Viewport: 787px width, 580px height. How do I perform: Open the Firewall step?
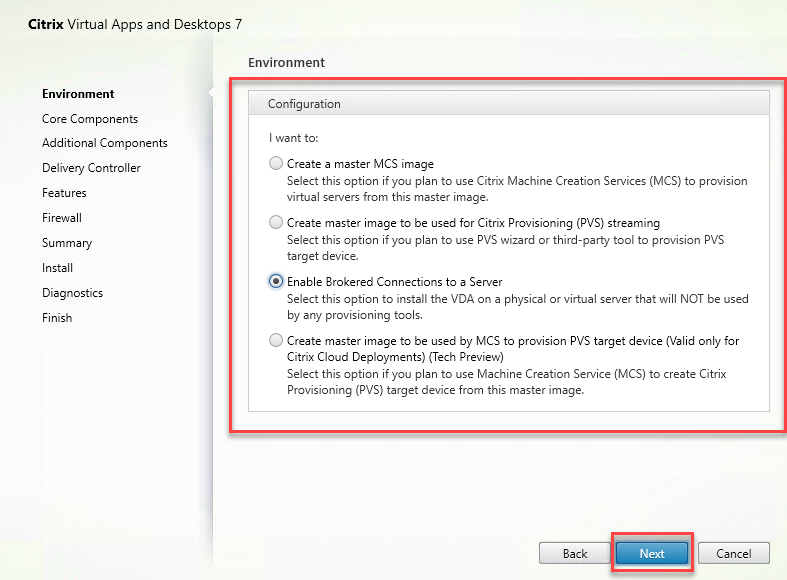tap(62, 218)
